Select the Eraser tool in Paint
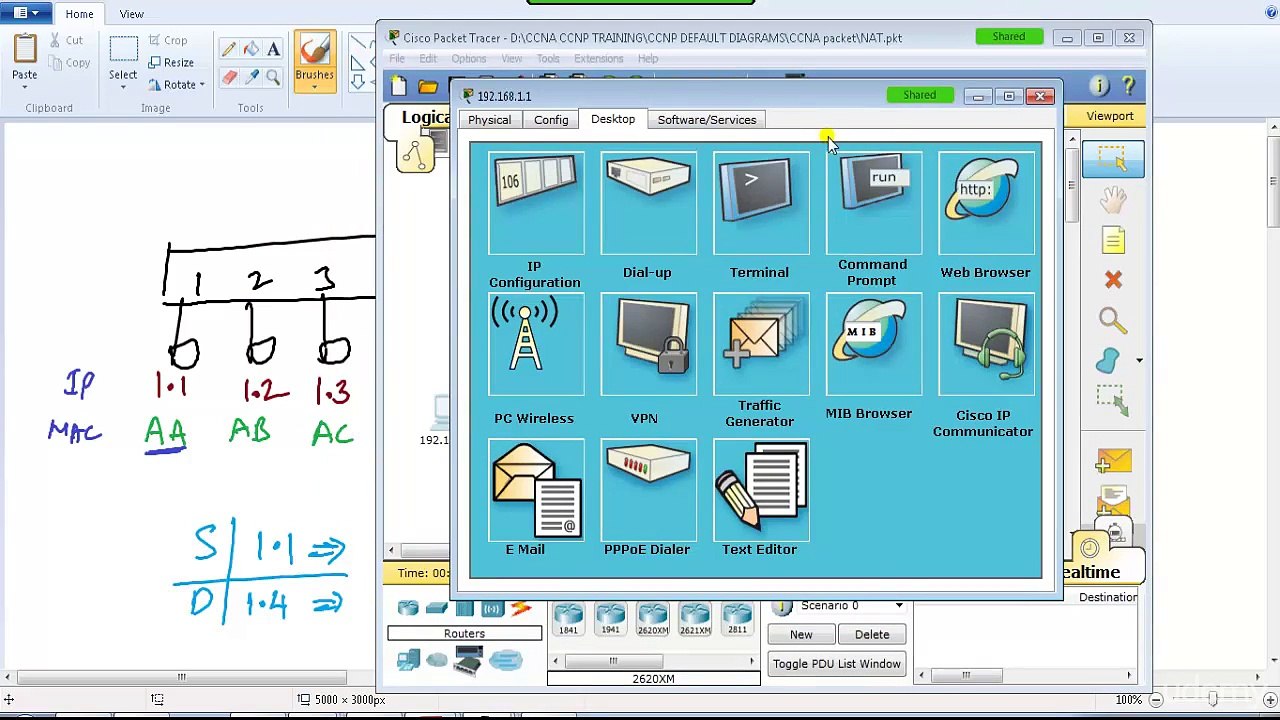Viewport: 1280px width, 720px height. pos(229,77)
